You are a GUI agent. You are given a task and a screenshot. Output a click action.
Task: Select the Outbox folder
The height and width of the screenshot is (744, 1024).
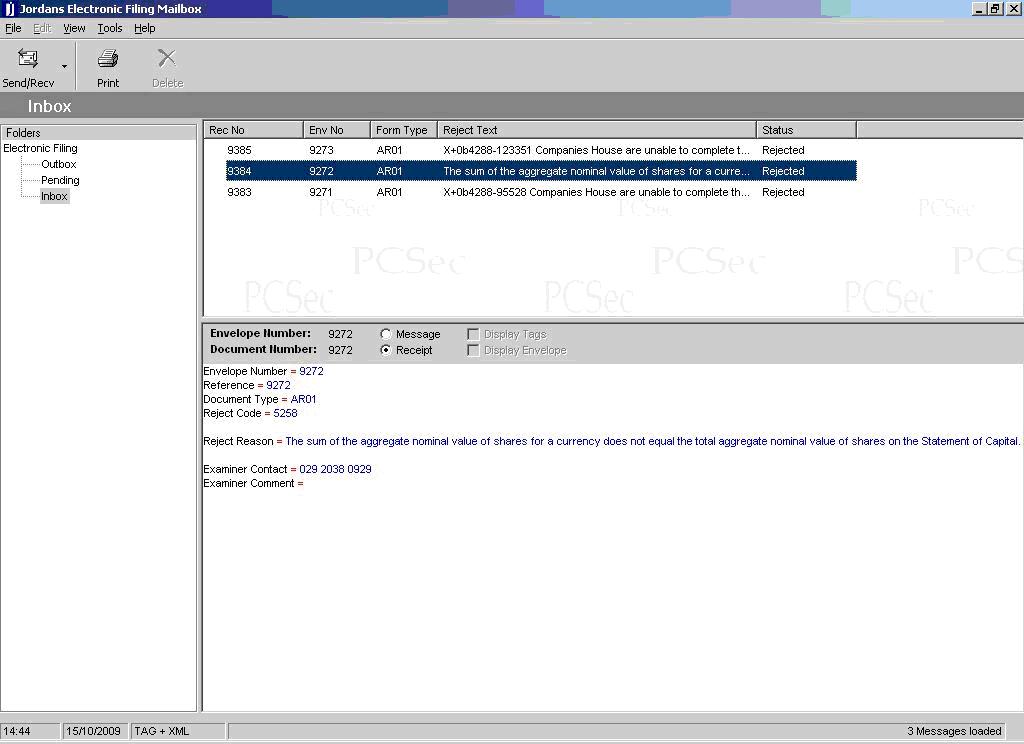59,164
